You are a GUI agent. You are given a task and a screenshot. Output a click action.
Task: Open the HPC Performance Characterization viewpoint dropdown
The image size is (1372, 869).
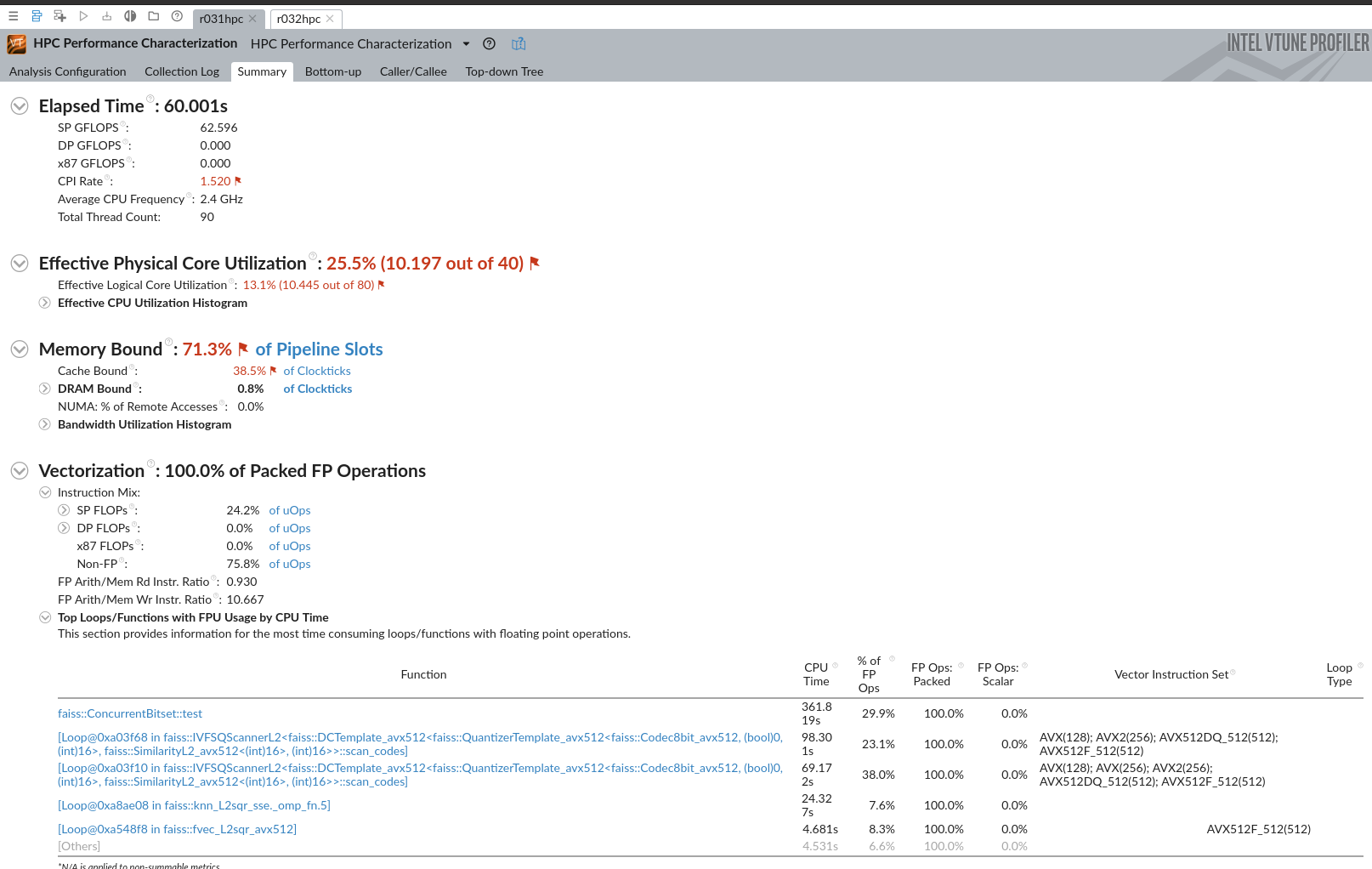[x=466, y=44]
